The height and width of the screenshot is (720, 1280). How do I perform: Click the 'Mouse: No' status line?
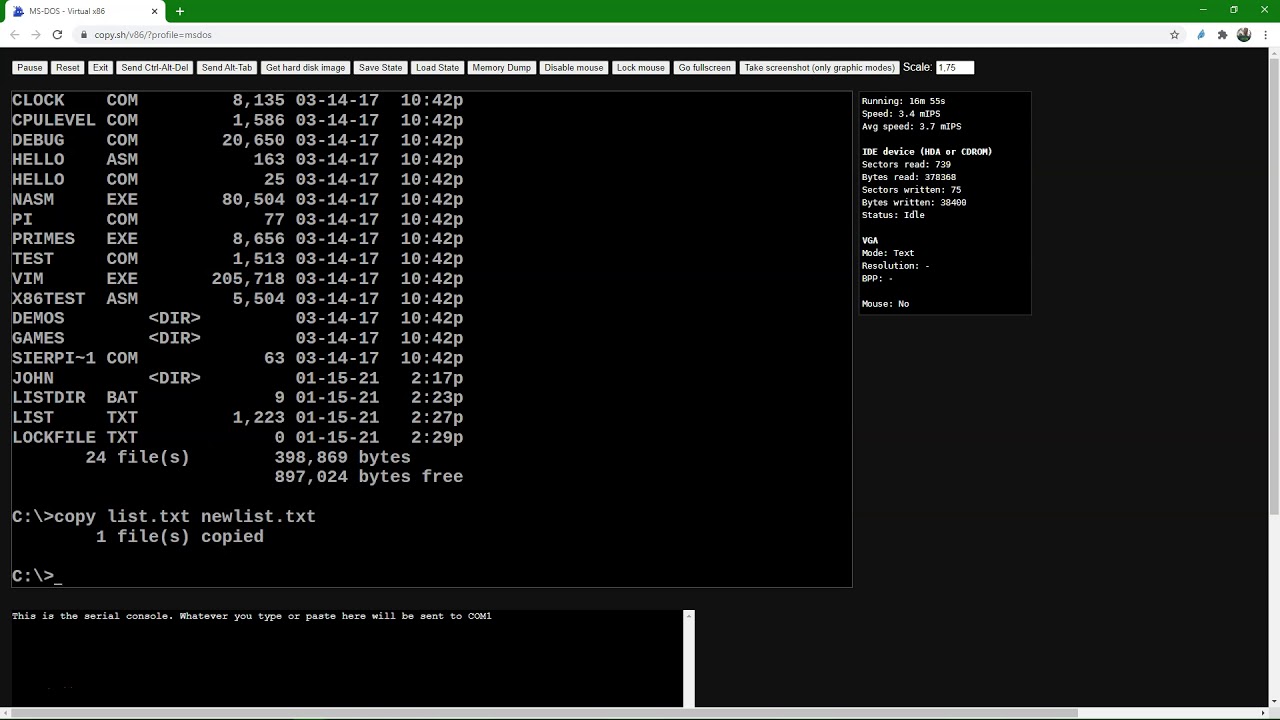(x=886, y=303)
